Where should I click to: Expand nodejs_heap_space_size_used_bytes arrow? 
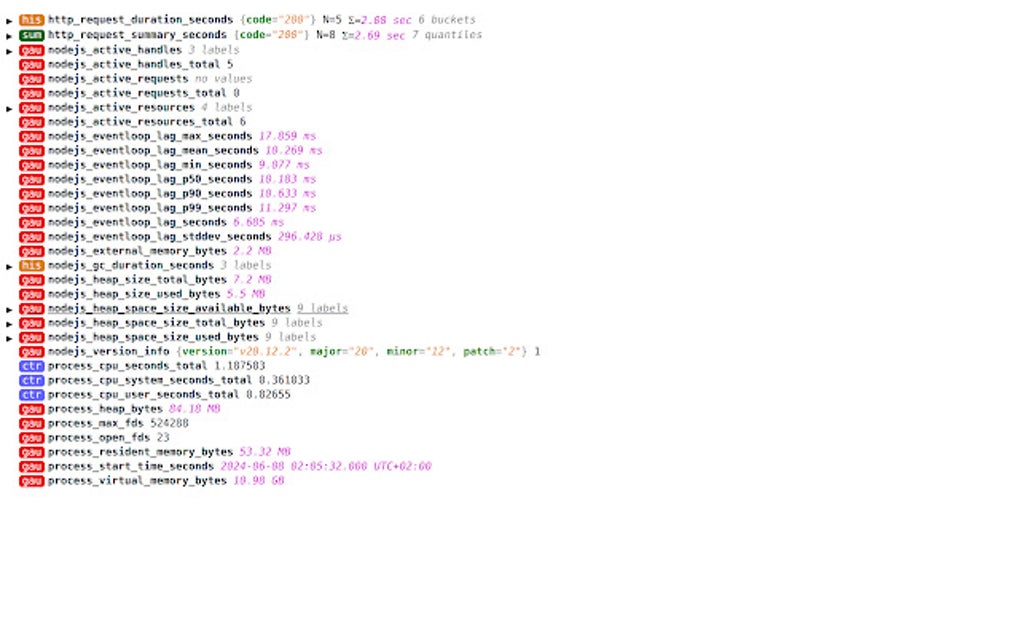9,338
